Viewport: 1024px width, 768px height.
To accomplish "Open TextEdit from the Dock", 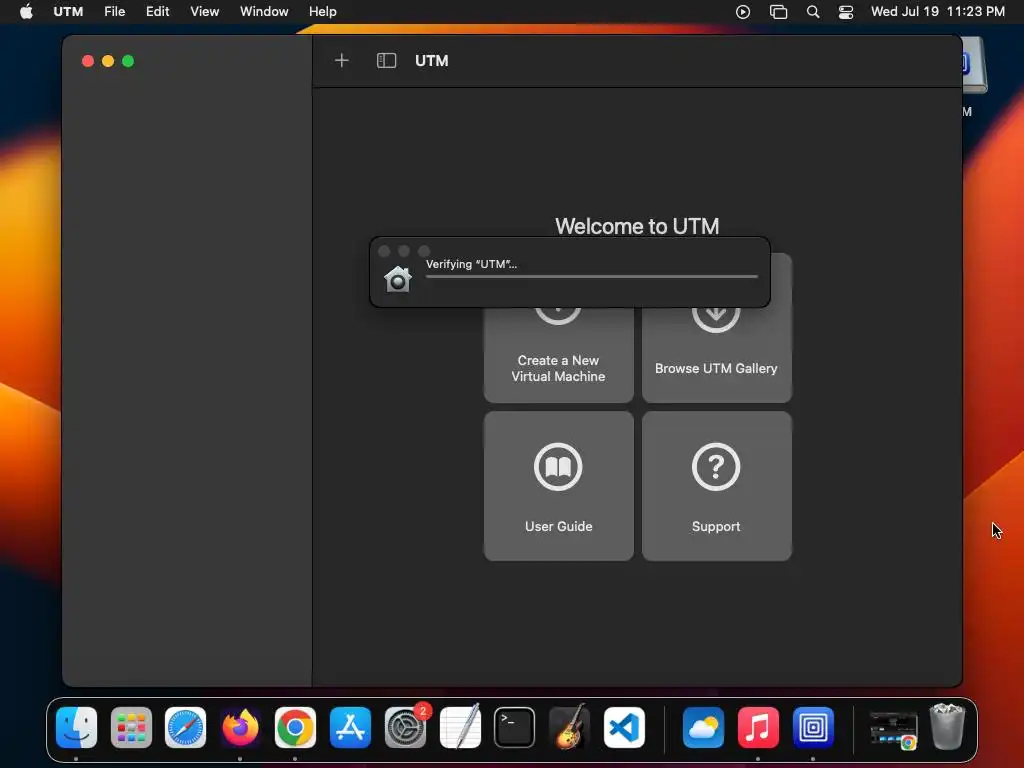I will (x=460, y=727).
